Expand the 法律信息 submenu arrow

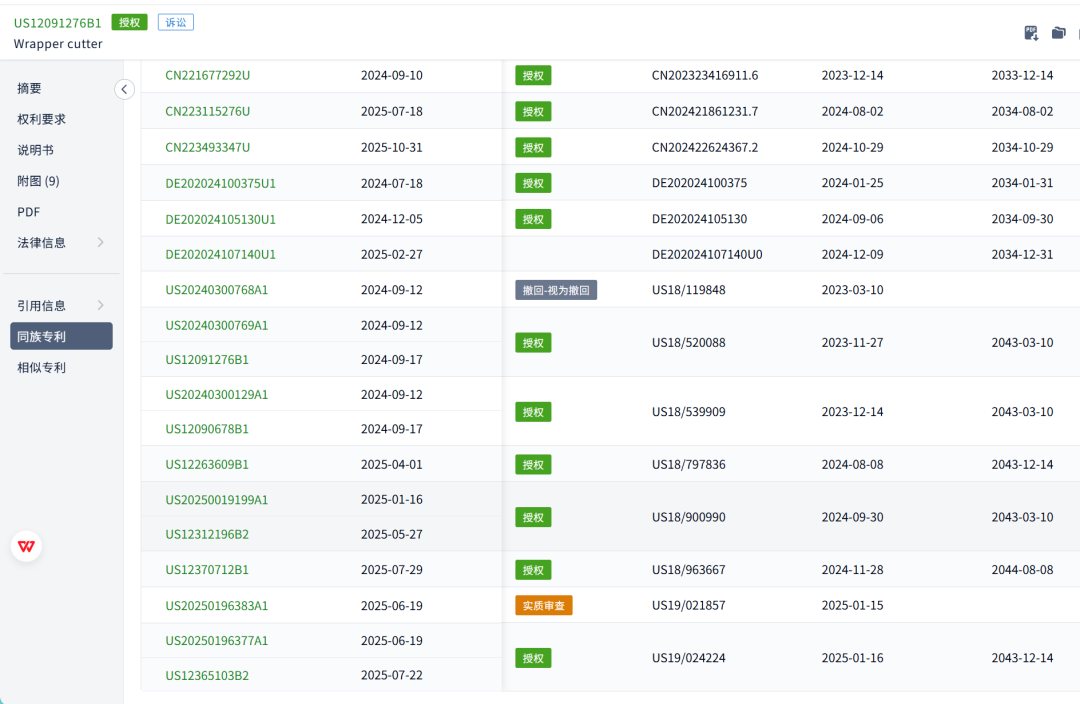coord(101,242)
